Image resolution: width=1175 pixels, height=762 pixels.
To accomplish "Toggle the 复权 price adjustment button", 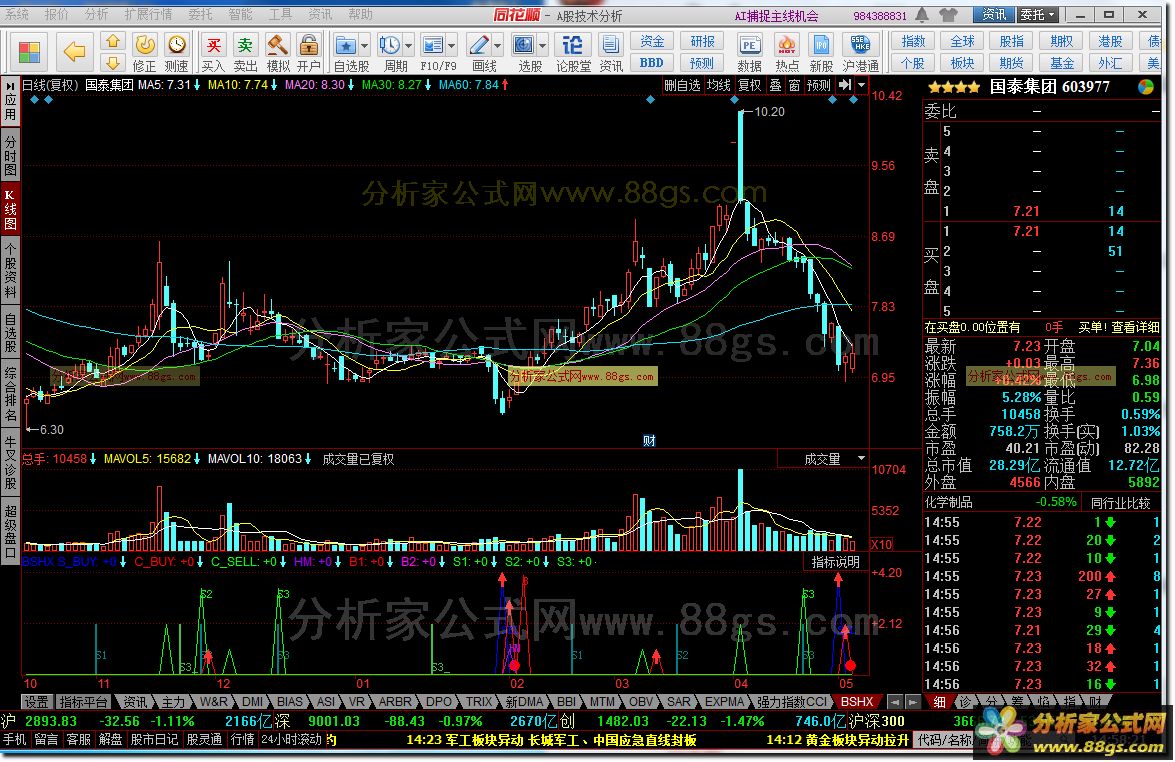I will click(x=750, y=85).
